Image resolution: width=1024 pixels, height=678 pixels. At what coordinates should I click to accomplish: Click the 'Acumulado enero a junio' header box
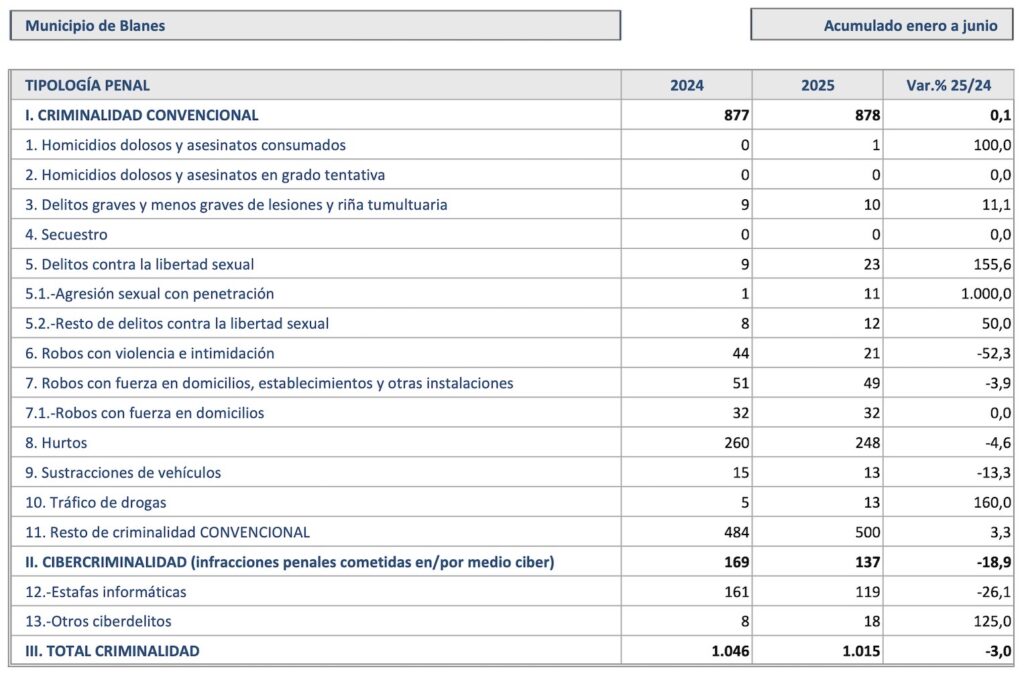(x=882, y=25)
